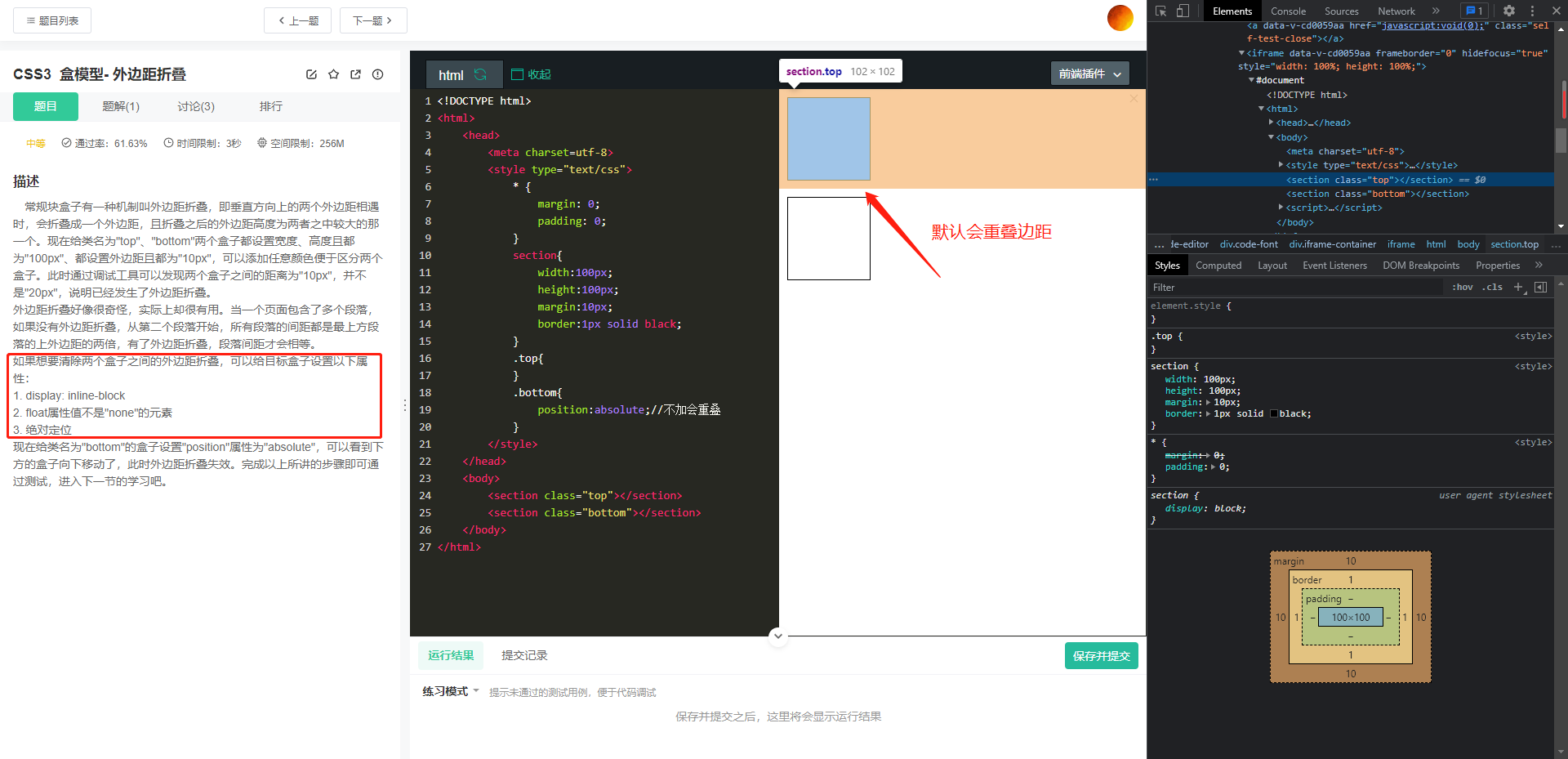
Task: Expand the style node in DOM tree
Action: (1281, 165)
